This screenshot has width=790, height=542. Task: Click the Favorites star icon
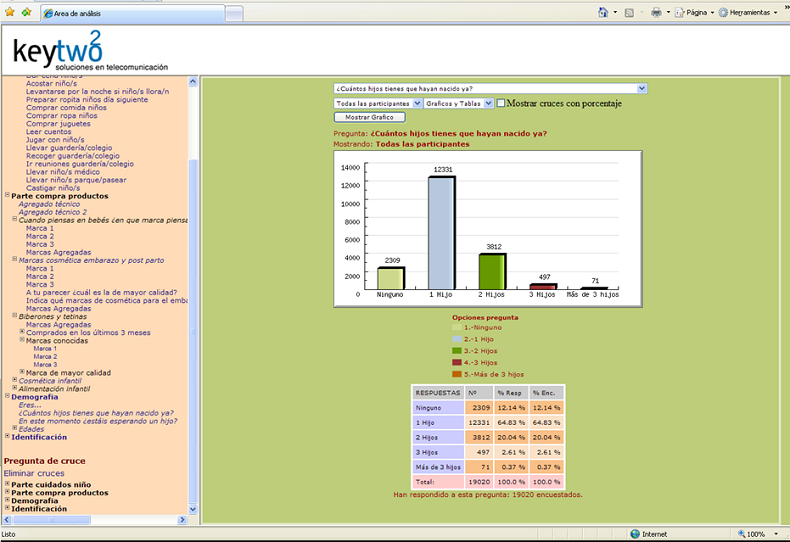pyautogui.click(x=9, y=13)
